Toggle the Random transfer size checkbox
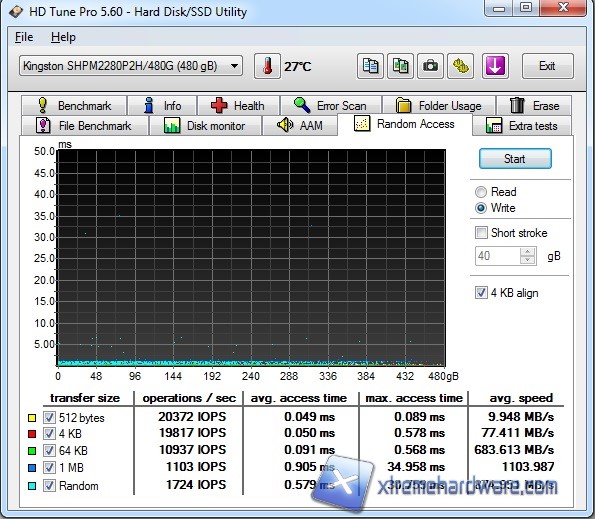595x519 pixels. point(49,486)
